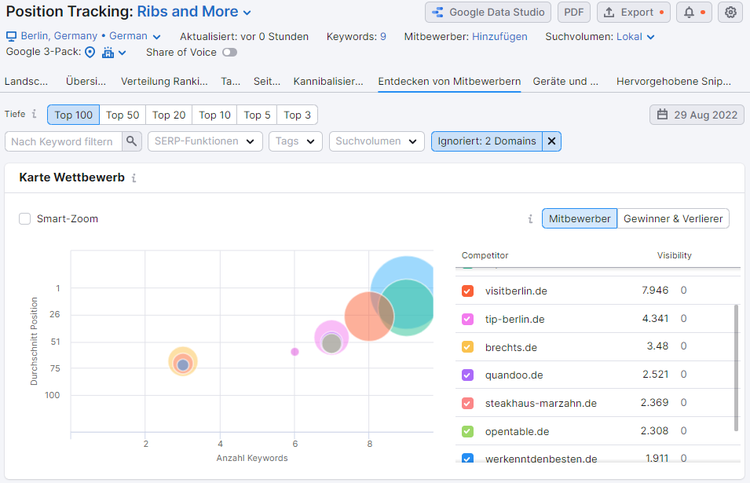Viewport: 750px width, 483px height.
Task: Switch to Verteilung Ranki... tab
Action: (164, 81)
